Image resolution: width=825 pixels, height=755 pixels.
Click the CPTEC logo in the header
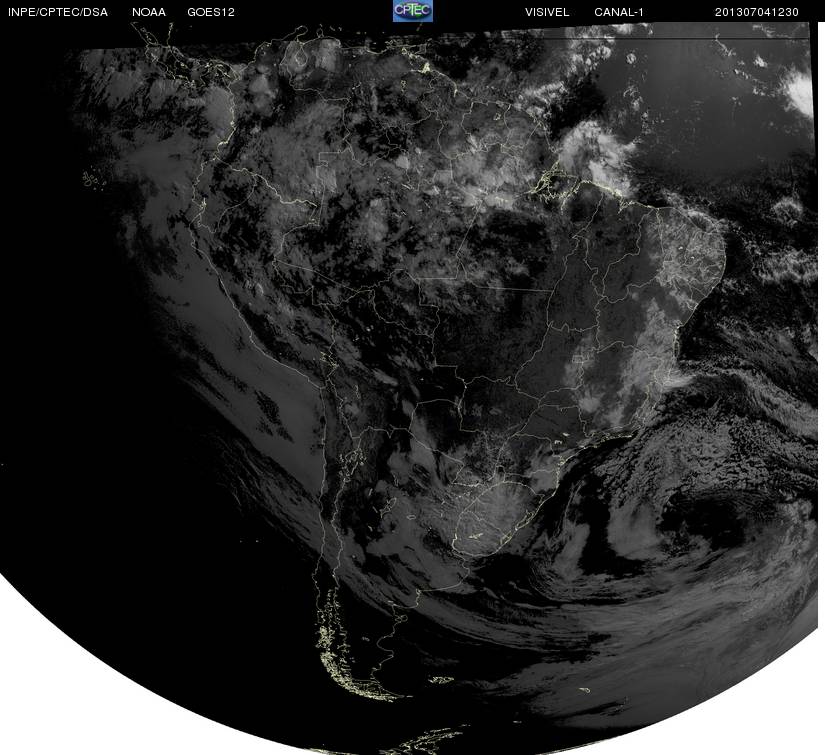[413, 11]
